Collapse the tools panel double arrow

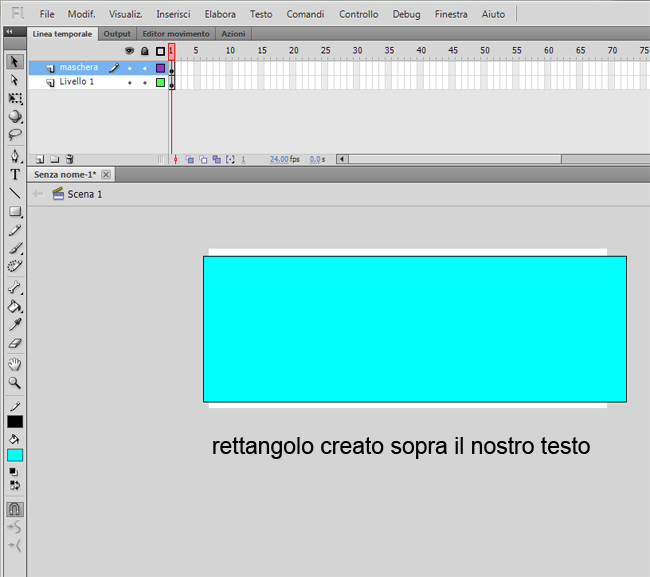[x=9, y=32]
